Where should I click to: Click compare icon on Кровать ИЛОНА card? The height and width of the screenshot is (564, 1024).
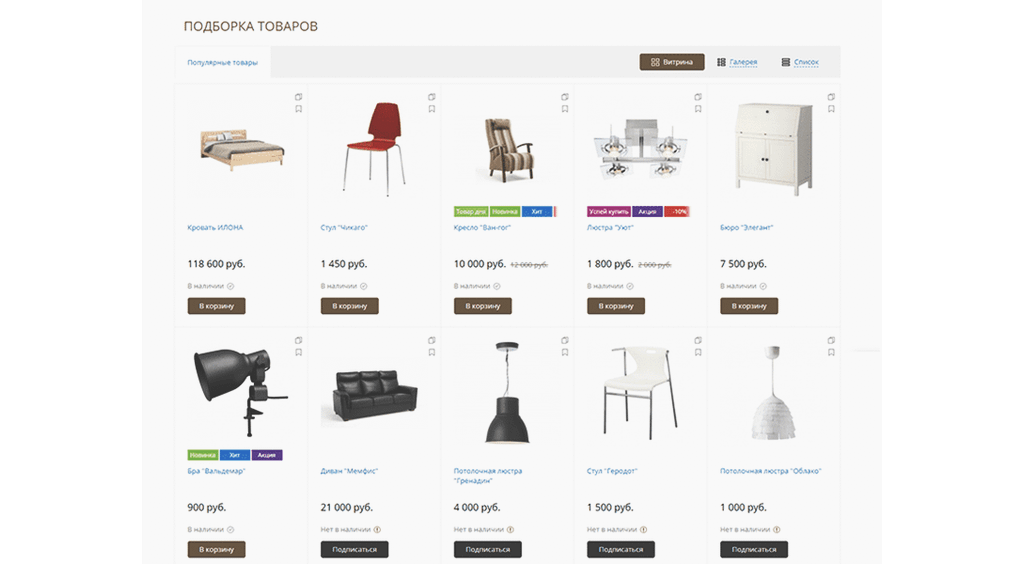[x=298, y=97]
